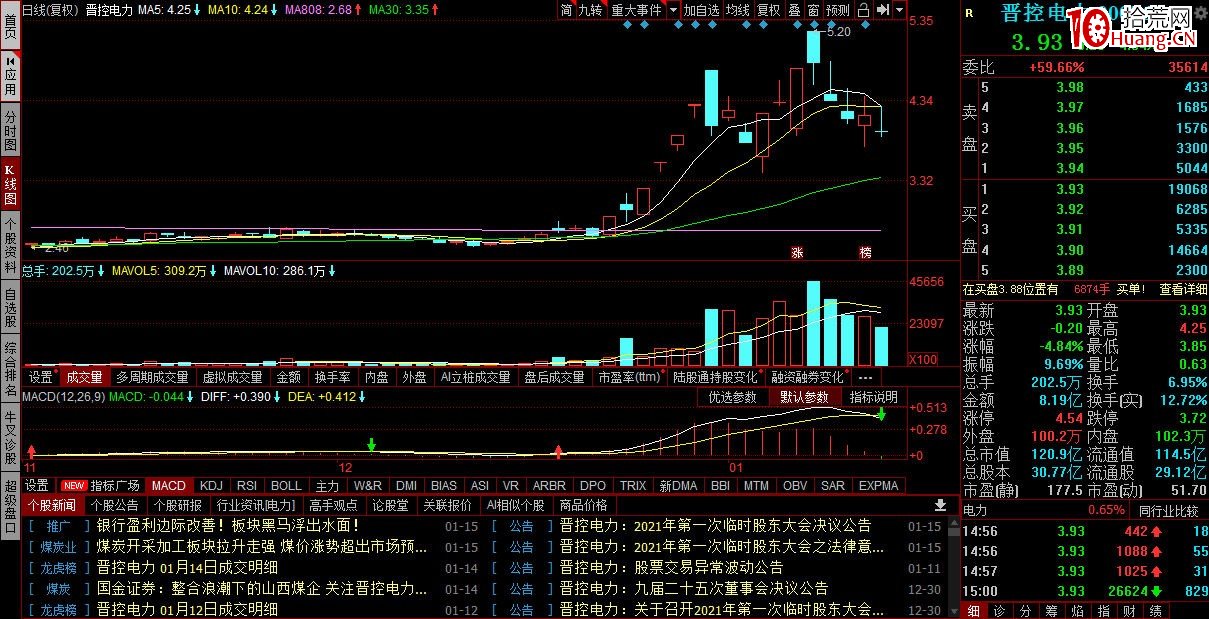Open the 指标广场 marked NEW
This screenshot has width=1209, height=619.
point(102,485)
